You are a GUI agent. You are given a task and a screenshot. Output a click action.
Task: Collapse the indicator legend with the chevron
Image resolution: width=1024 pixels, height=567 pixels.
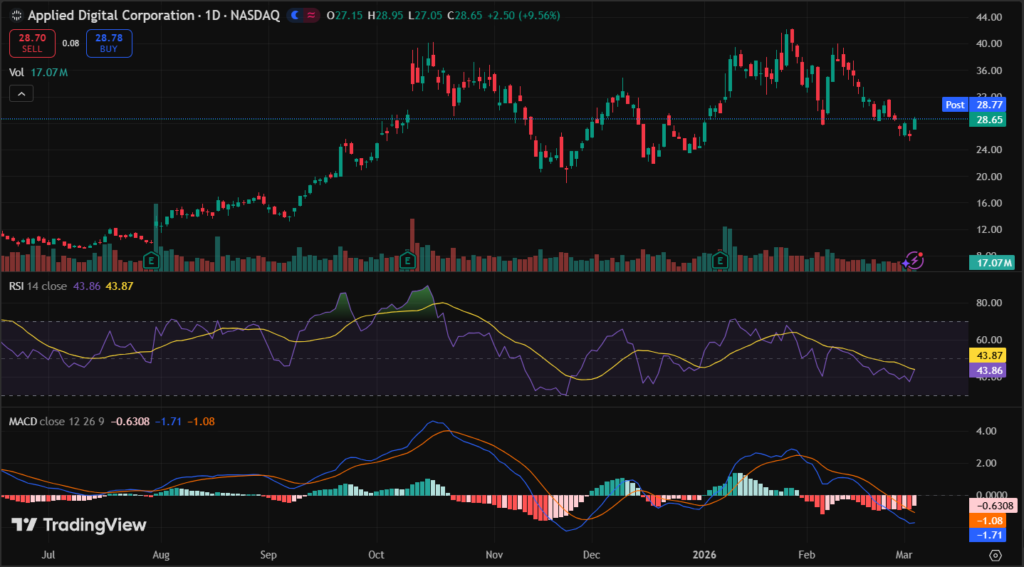tap(20, 94)
